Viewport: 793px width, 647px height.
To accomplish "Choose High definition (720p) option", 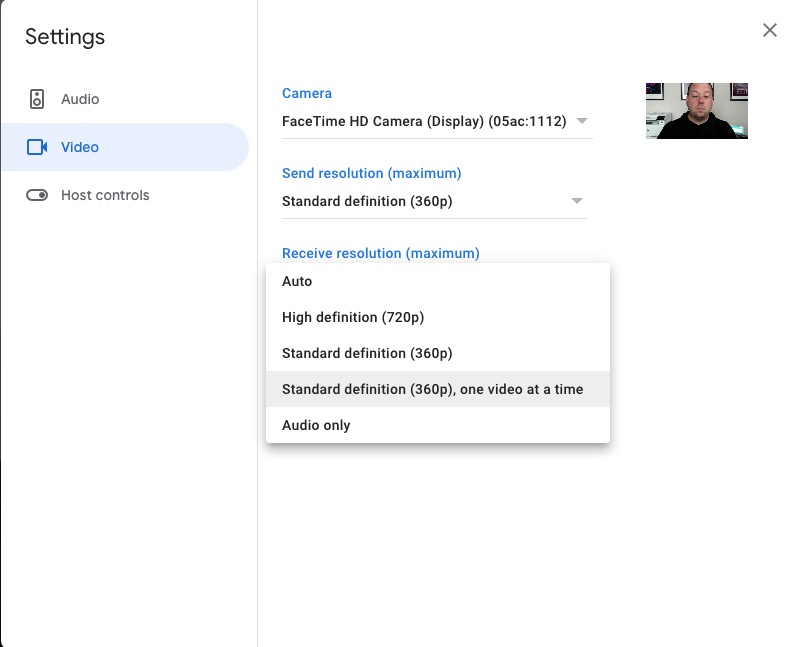I will 438,317.
